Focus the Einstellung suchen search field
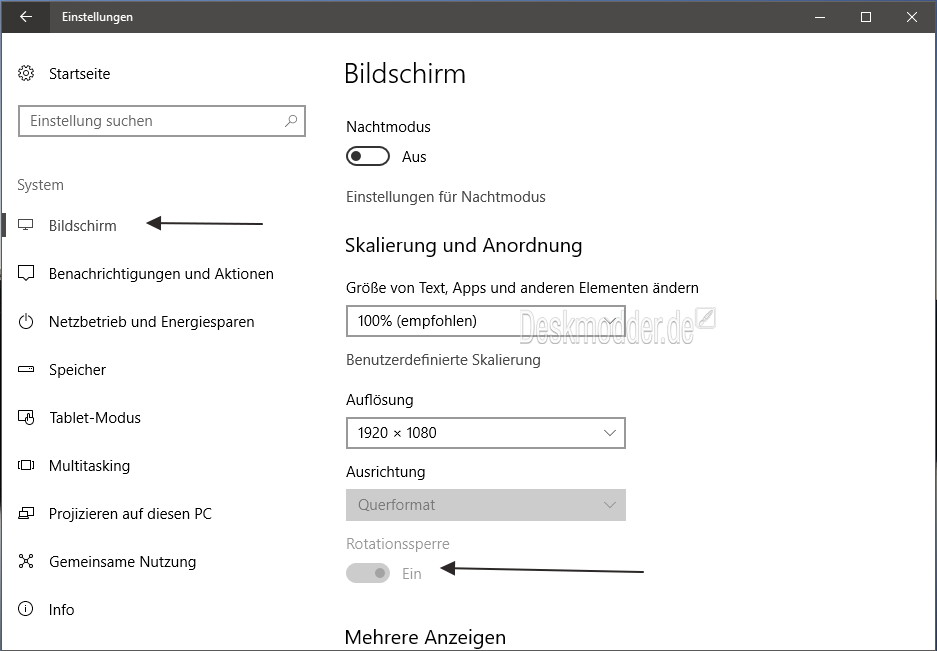937x651 pixels. pos(162,121)
